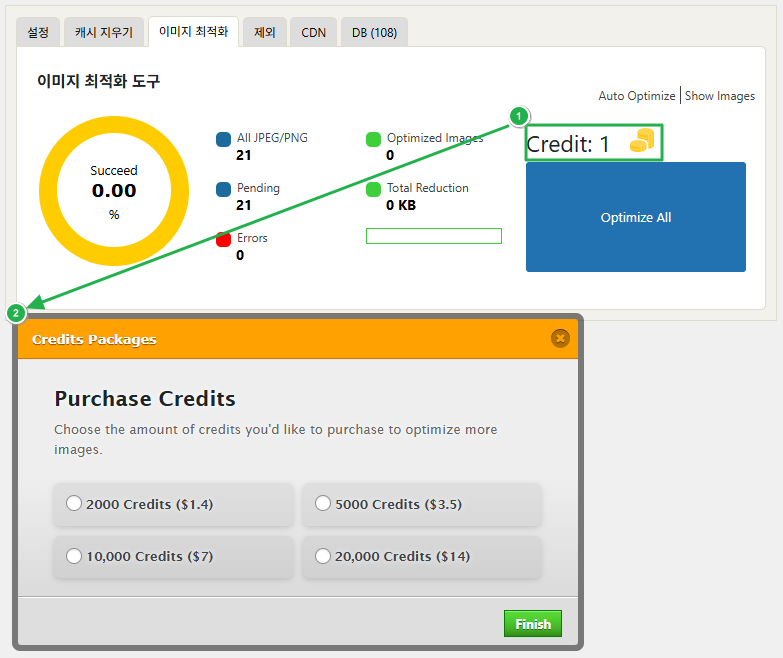Click the gold coins credit icon
The width and height of the screenshot is (783, 658).
(641, 143)
